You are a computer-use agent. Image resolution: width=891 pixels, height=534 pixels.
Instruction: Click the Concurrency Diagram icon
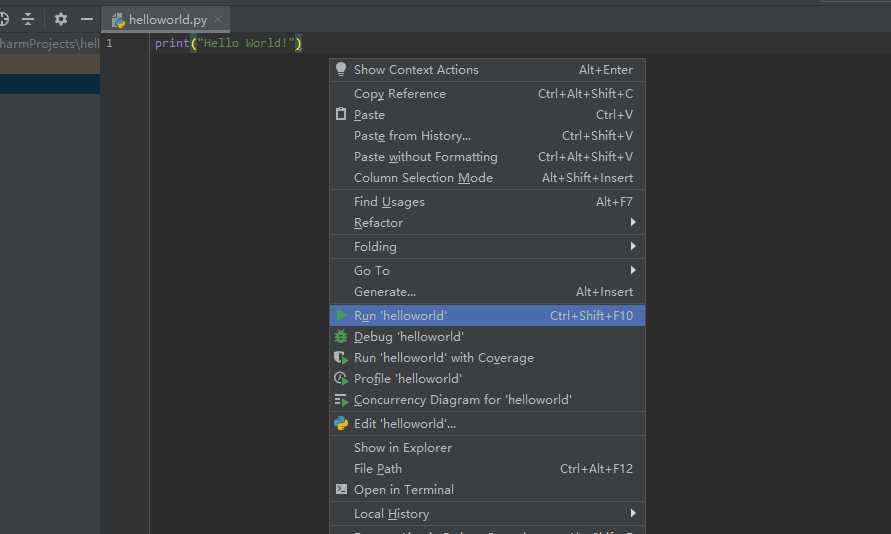pos(341,400)
